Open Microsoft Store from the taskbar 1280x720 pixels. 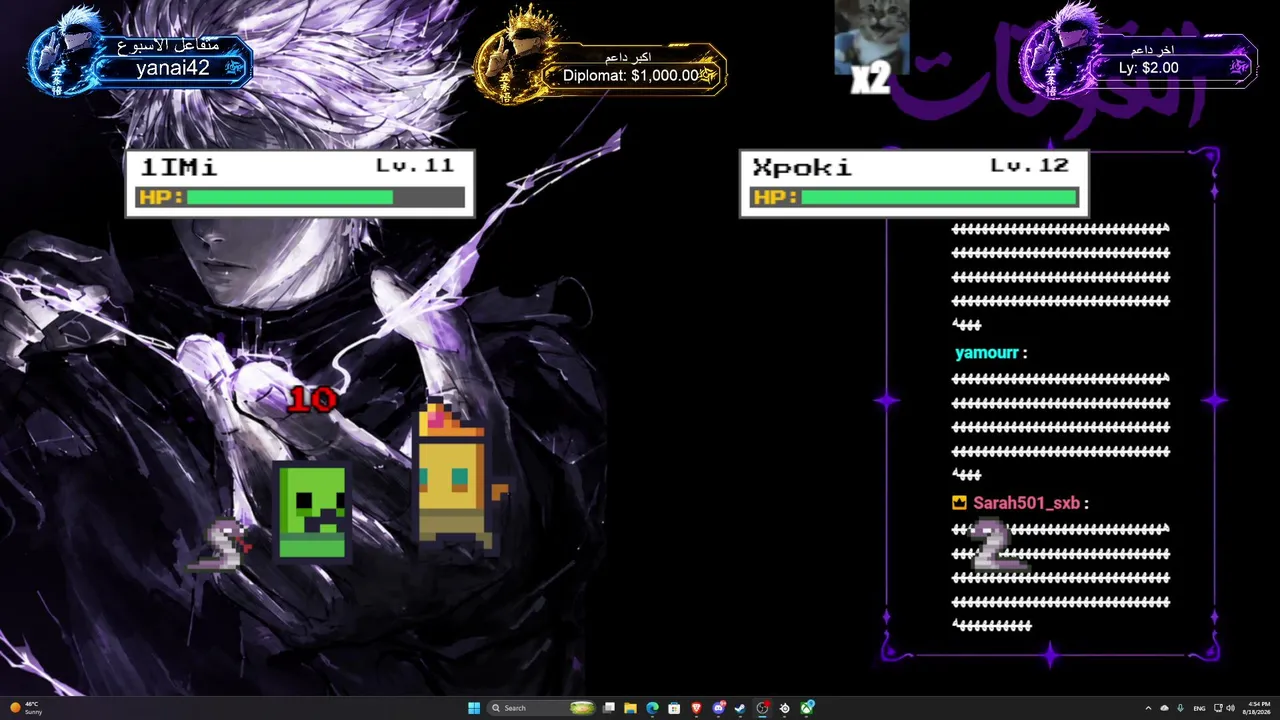coord(675,708)
